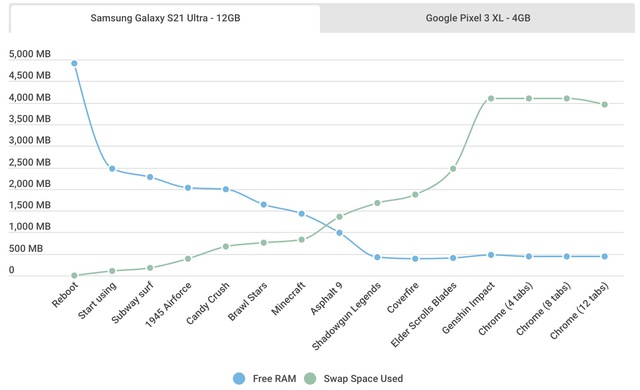The height and width of the screenshot is (390, 640).
Task: Click the Subway surf axis label
Action: pos(132,302)
